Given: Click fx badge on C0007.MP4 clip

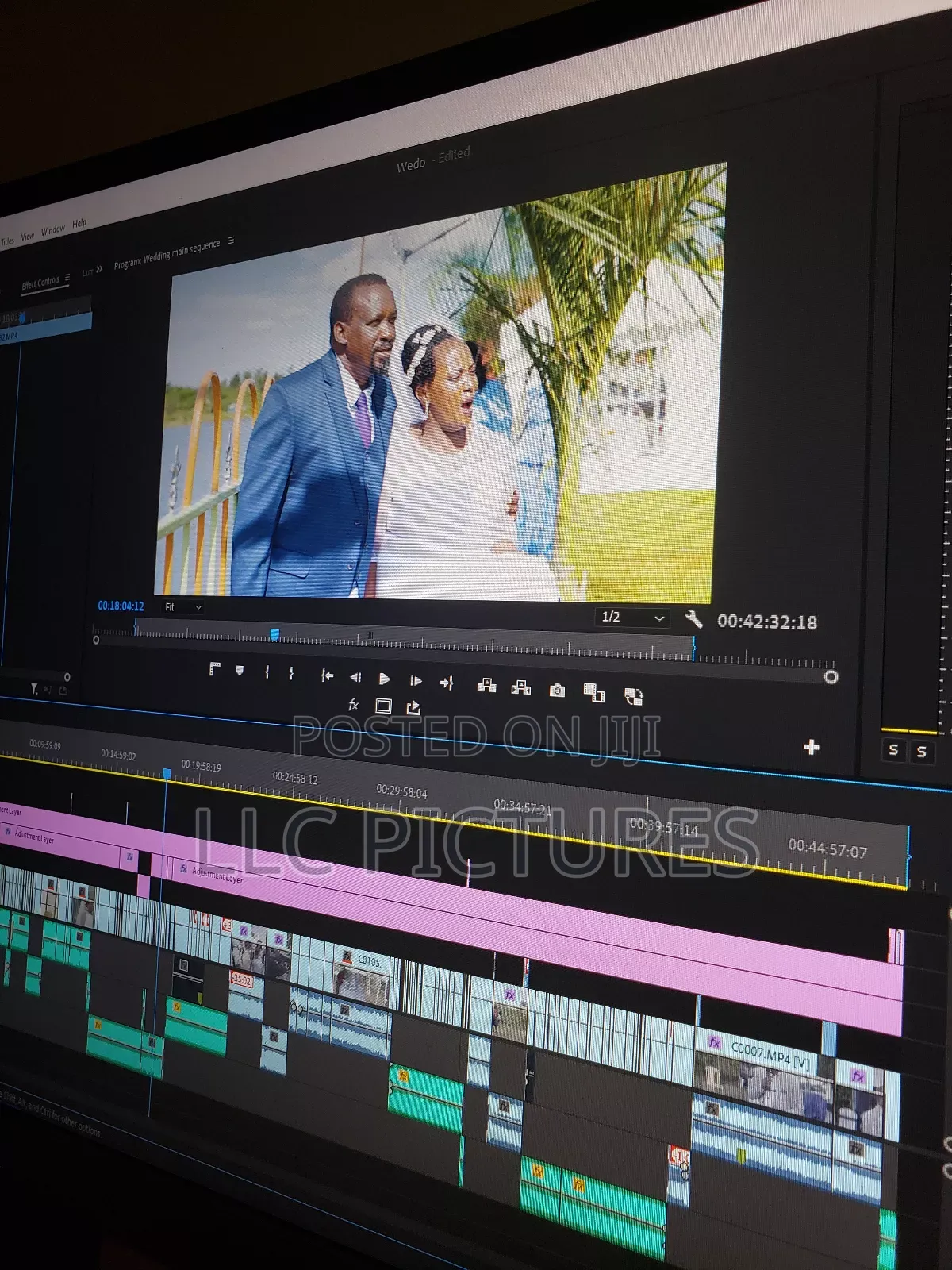Looking at the screenshot, I should pos(715,1042).
